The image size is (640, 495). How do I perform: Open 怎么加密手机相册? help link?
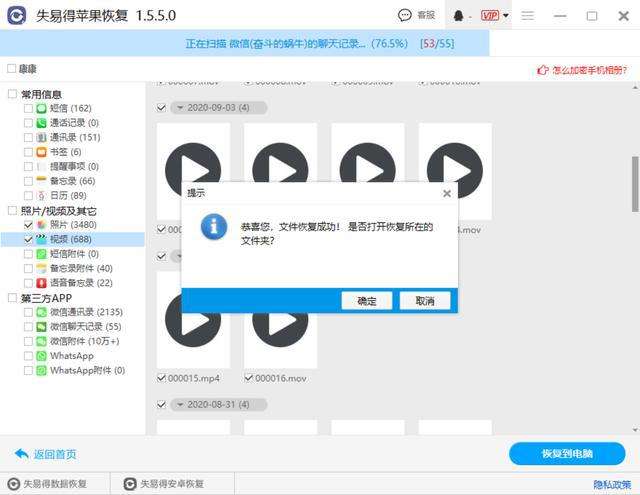click(589, 70)
